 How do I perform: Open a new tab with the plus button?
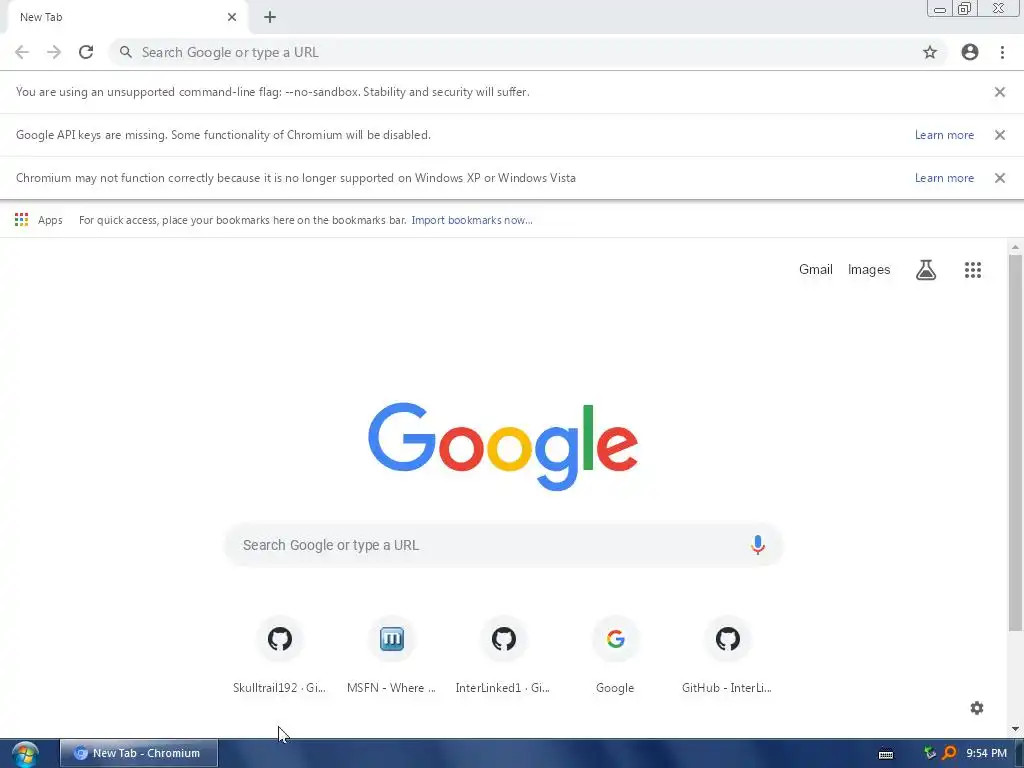point(270,17)
